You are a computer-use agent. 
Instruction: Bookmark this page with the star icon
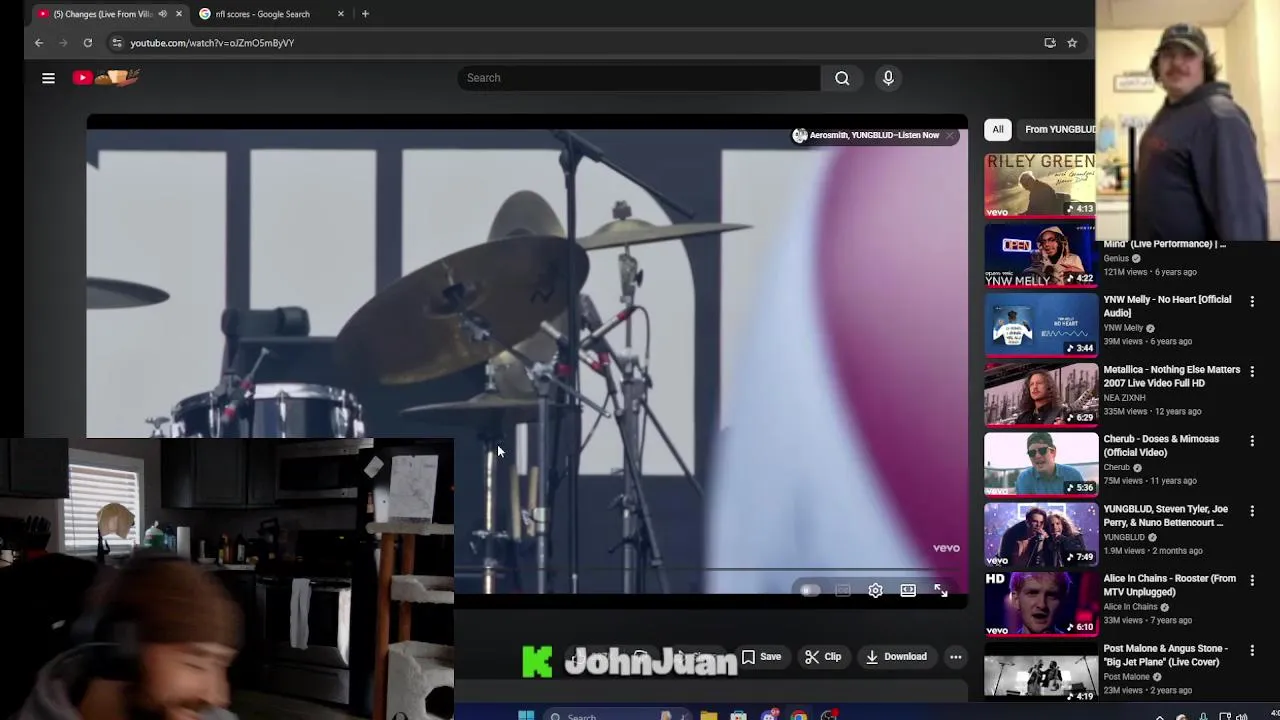(1072, 43)
